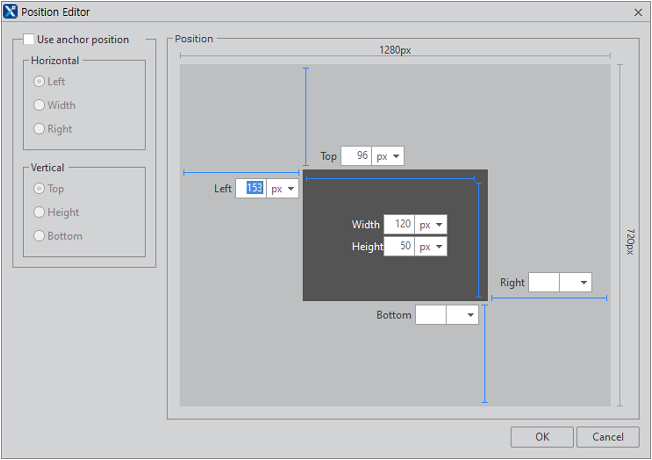Viewport: 652px width, 460px height.
Task: Select the Height vertical radio button
Action: [x=40, y=212]
